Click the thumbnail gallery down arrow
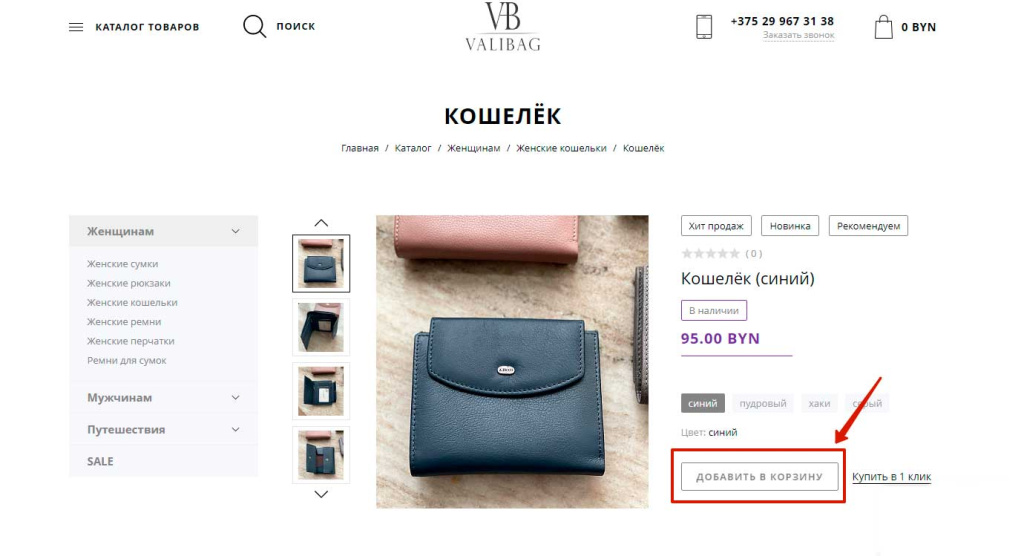 tap(321, 495)
